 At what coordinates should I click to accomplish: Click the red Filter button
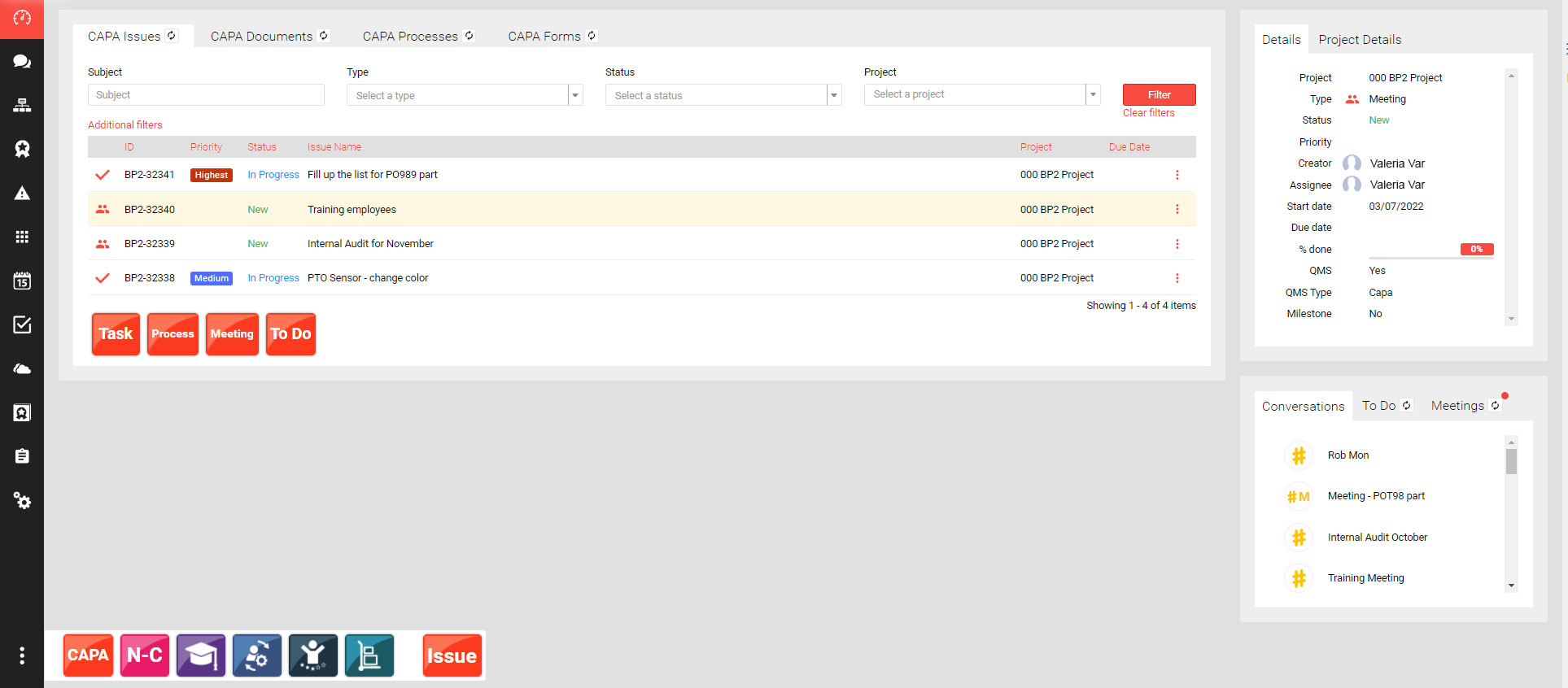(x=1159, y=95)
